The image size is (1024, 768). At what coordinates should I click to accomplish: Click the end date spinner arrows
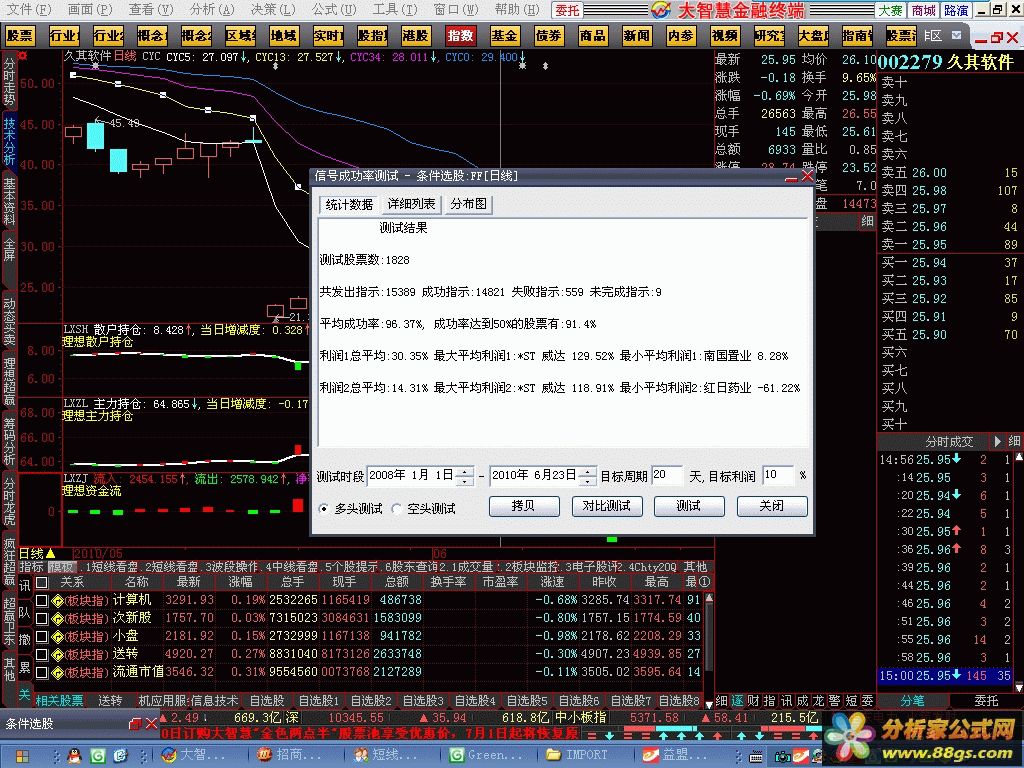(588, 476)
